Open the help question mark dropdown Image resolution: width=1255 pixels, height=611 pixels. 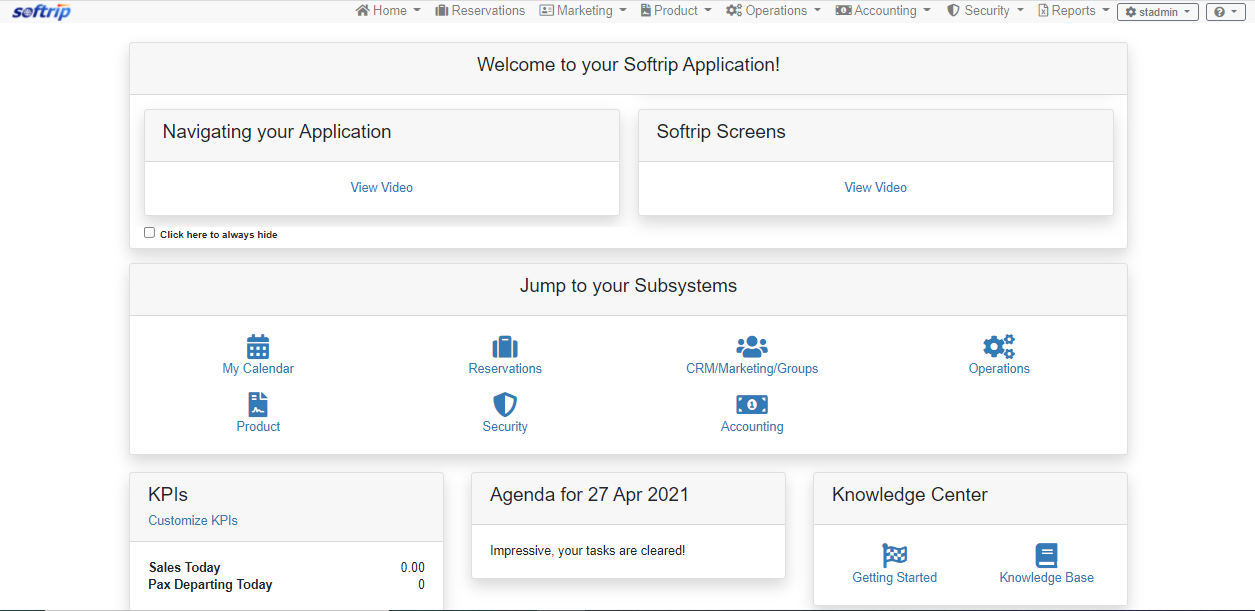click(x=1225, y=12)
